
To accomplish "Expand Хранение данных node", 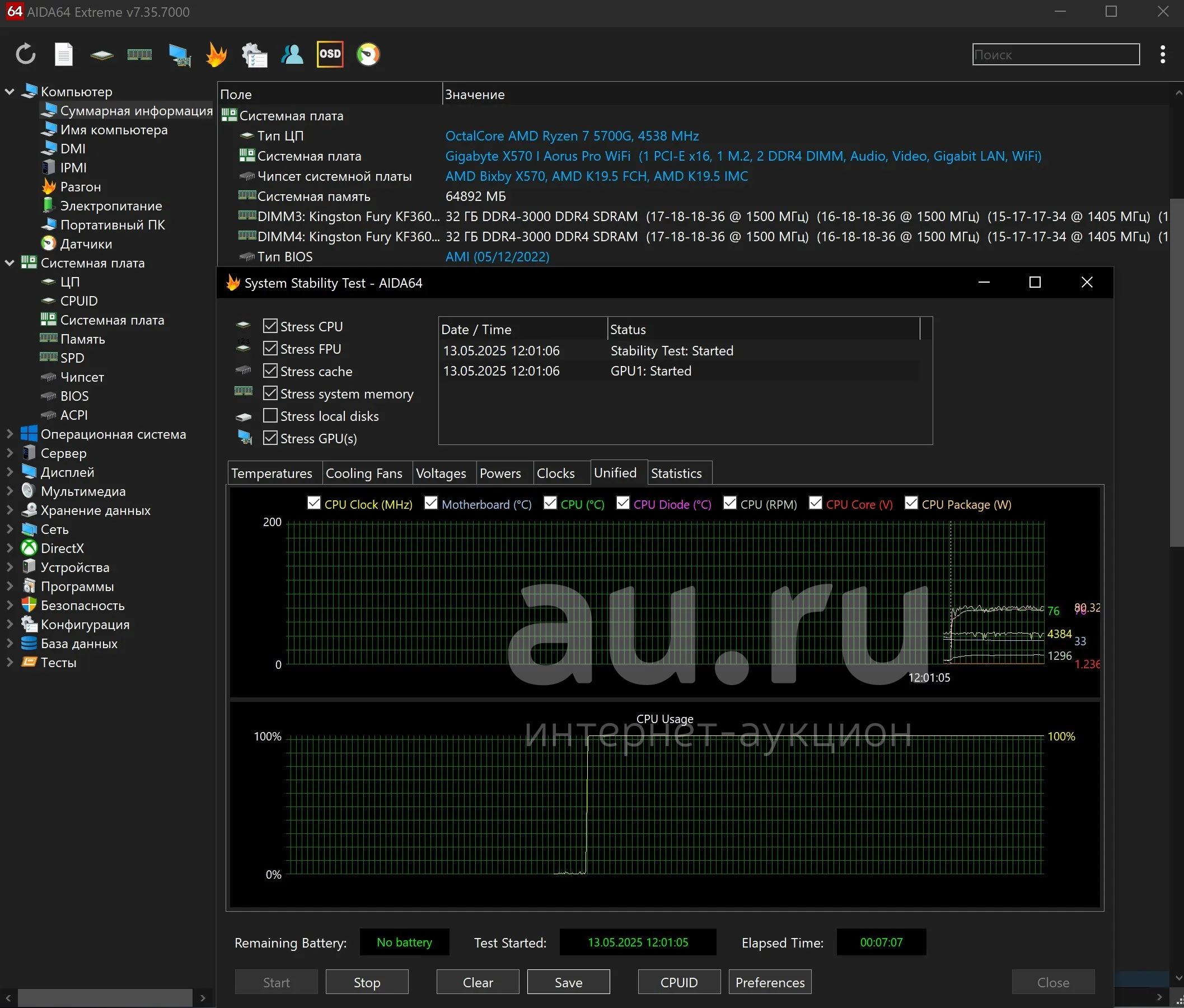I will [10, 510].
